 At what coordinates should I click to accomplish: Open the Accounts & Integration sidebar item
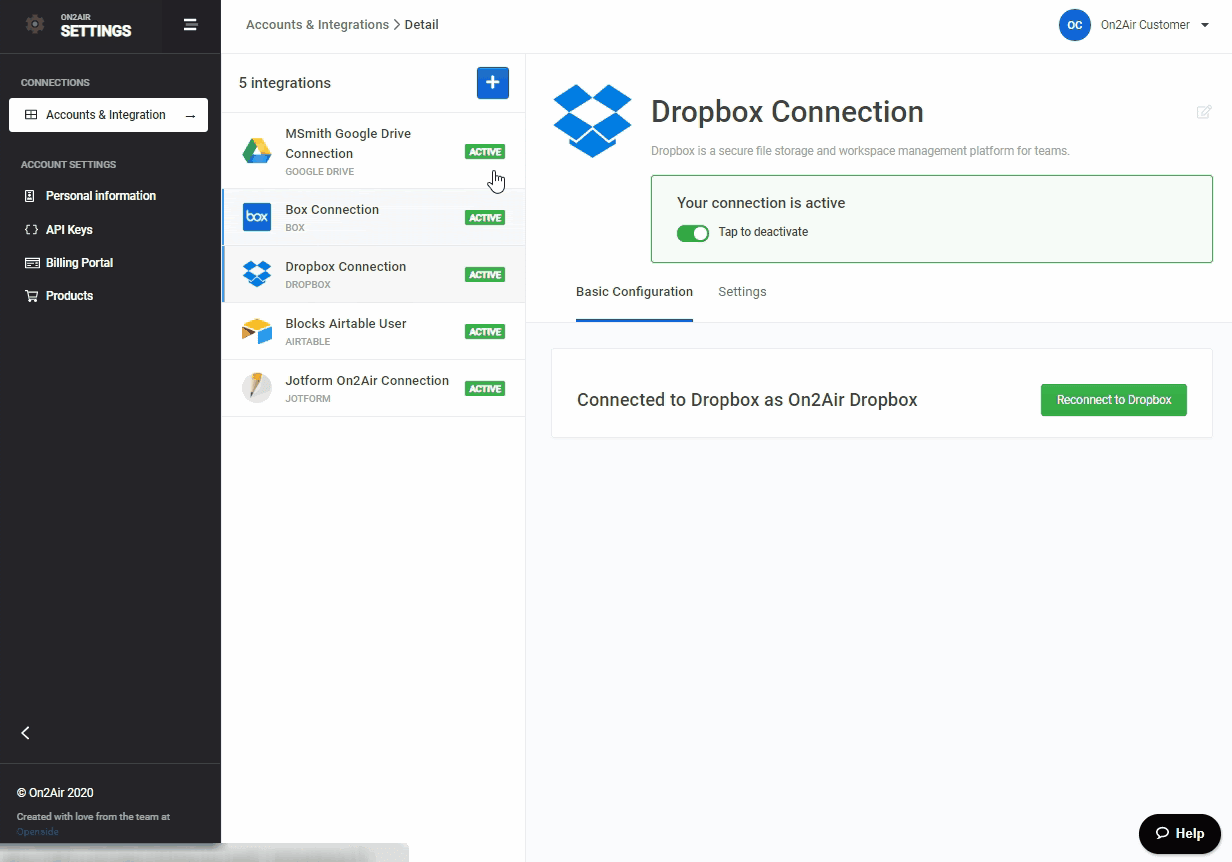click(x=108, y=115)
